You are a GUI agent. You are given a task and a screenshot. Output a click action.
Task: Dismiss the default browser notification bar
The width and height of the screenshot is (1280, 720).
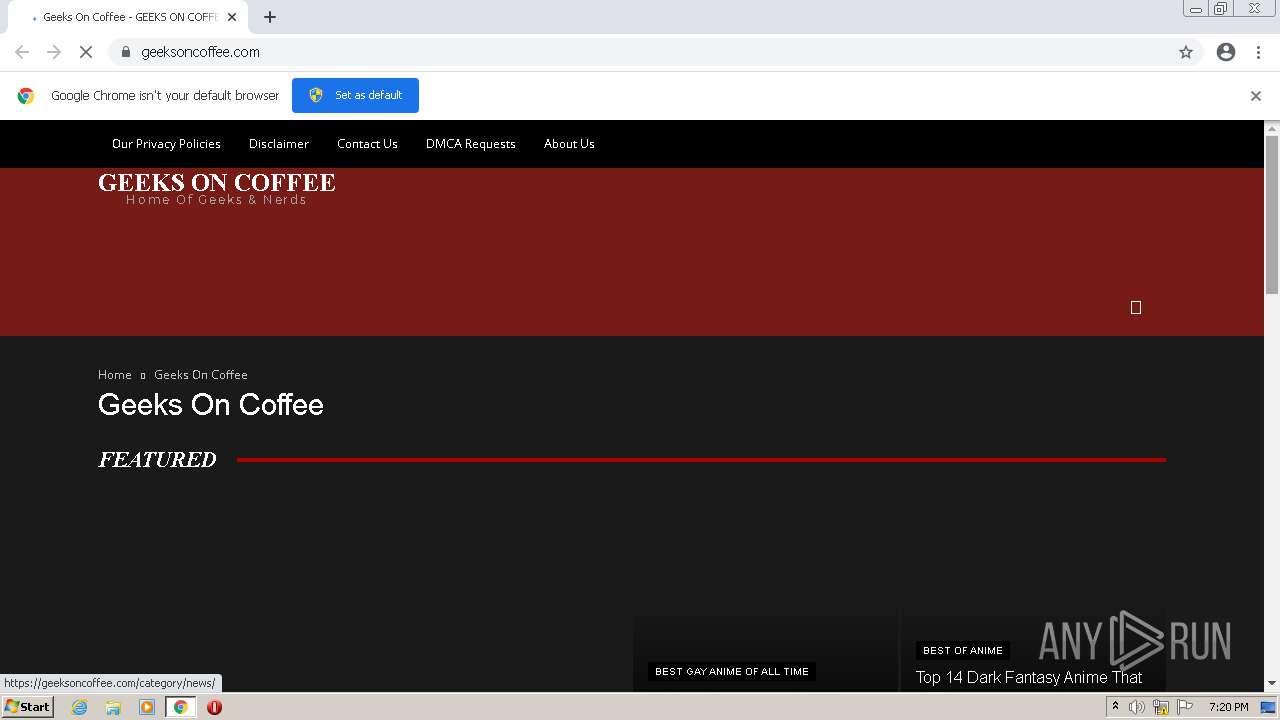(x=1256, y=96)
